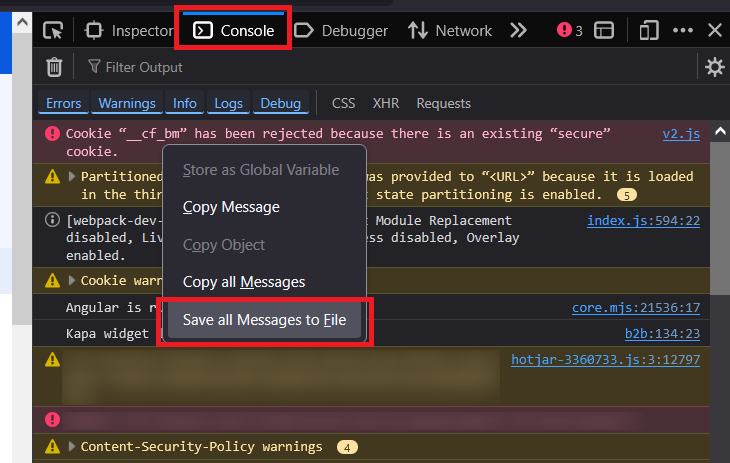Screen dimensions: 730x463
Task: Toggle the Errors filter
Action: pyautogui.click(x=63, y=103)
